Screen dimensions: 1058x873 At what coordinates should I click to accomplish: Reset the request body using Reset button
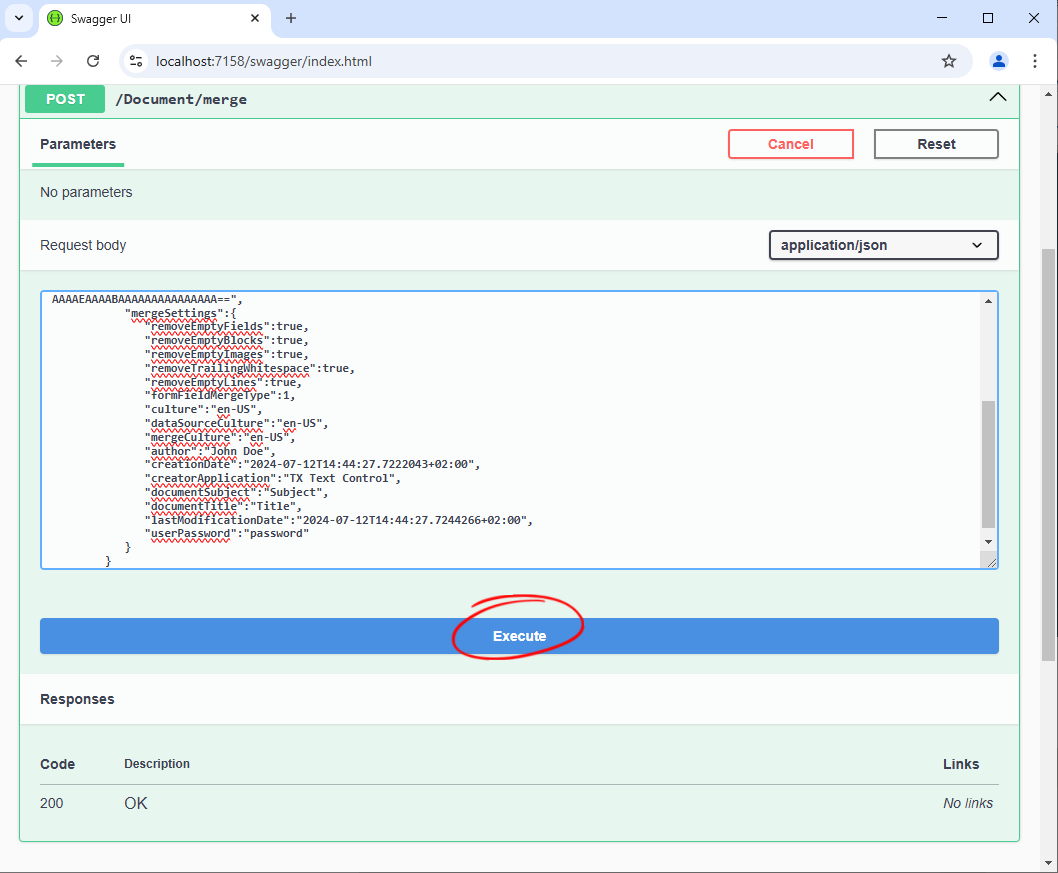pyautogui.click(x=936, y=144)
